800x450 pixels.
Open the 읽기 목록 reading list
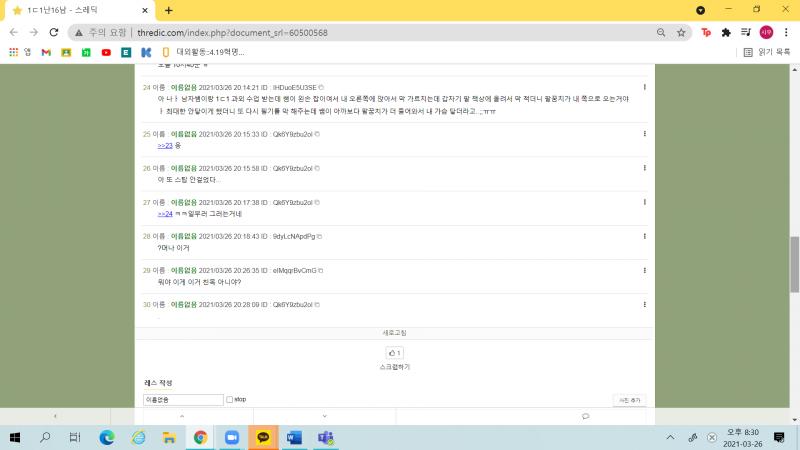pos(767,52)
